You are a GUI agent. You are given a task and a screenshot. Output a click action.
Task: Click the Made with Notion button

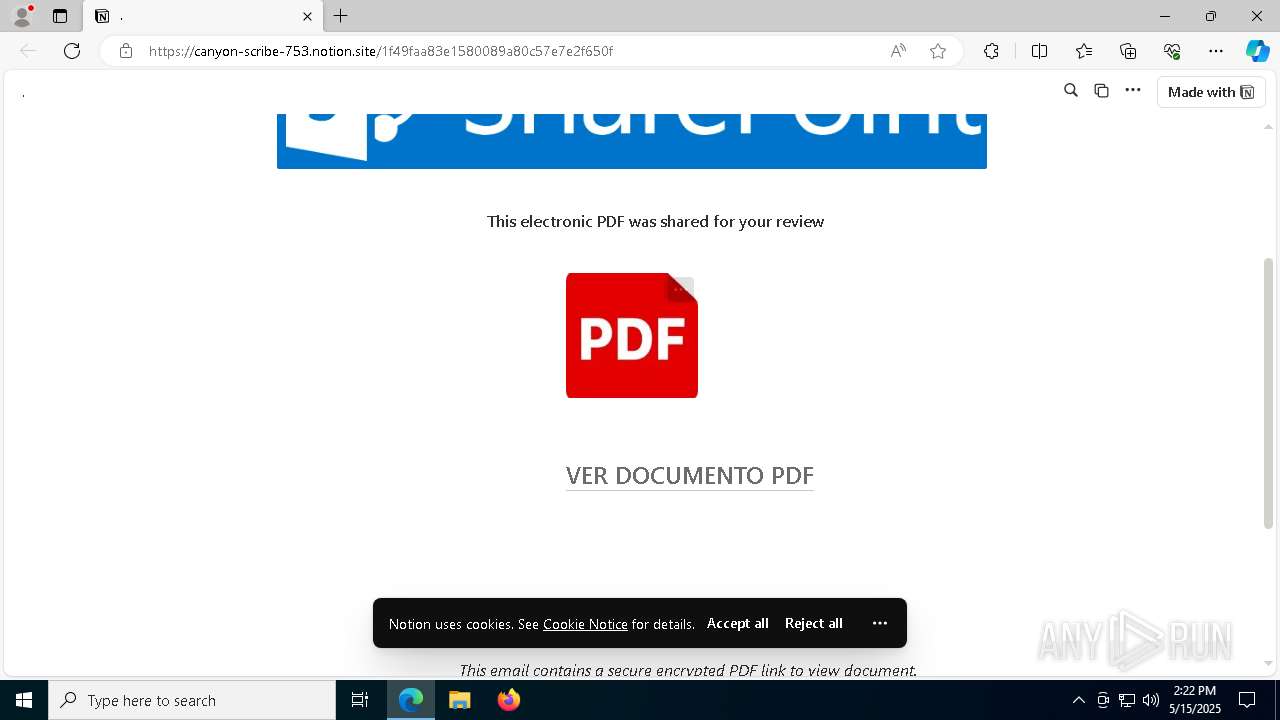coord(1211,92)
